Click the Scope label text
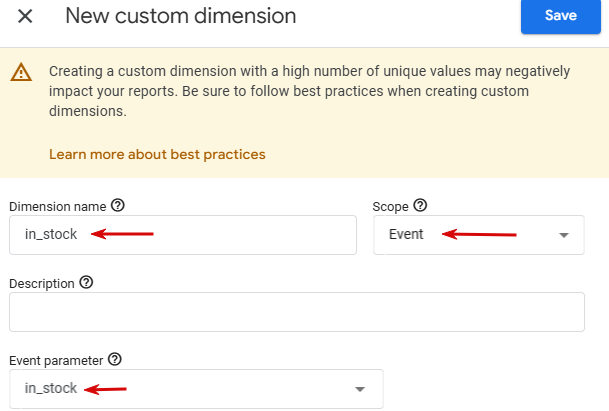Image resolution: width=609 pixels, height=411 pixels. [x=390, y=206]
